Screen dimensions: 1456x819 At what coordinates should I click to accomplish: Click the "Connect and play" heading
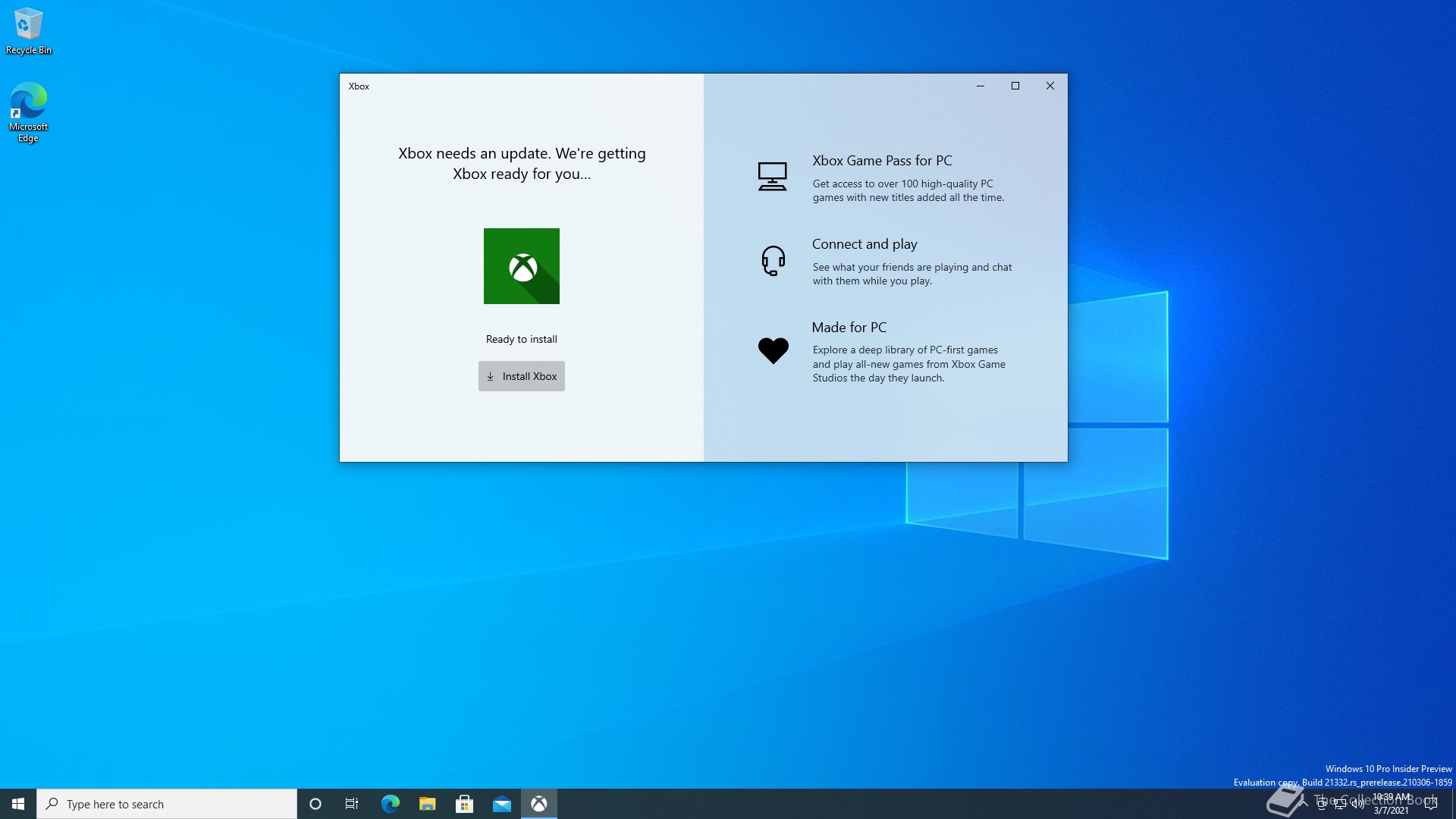(x=864, y=244)
